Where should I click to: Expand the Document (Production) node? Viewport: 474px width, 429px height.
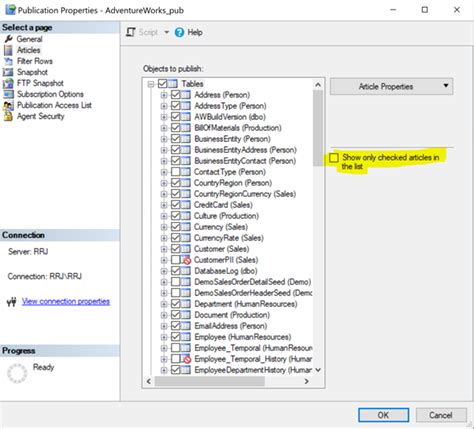pyautogui.click(x=164, y=315)
